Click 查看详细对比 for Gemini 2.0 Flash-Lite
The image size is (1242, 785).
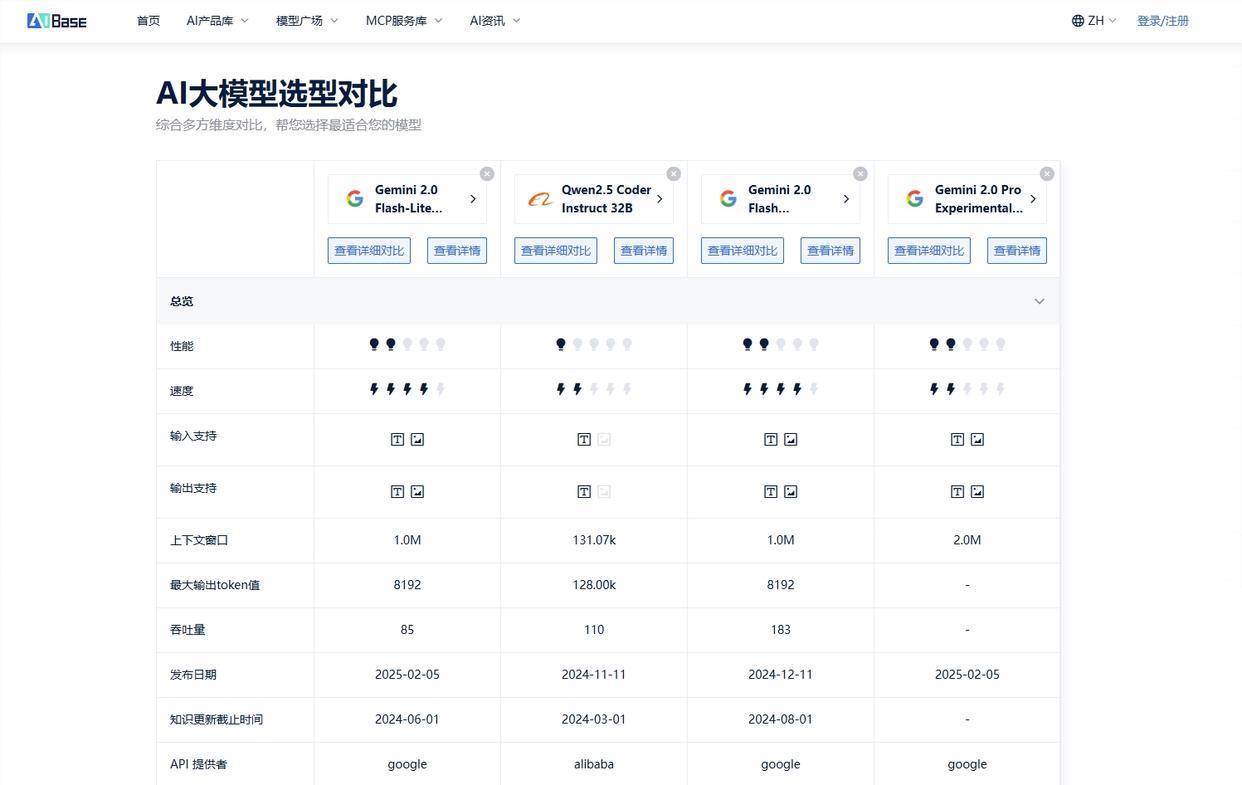[369, 251]
